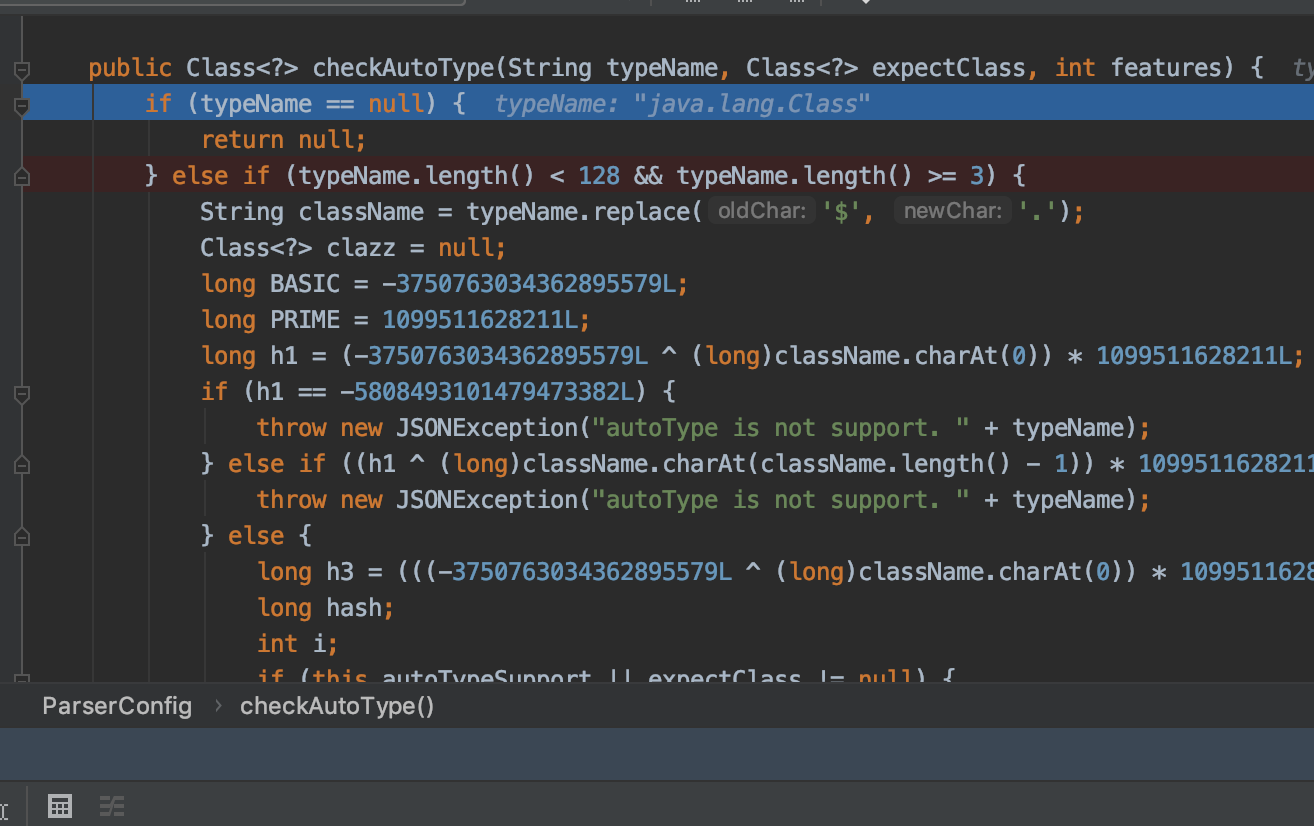The image size is (1314, 826).
Task: Click the 'int features' parameter in signature
Action: pos(1138,68)
